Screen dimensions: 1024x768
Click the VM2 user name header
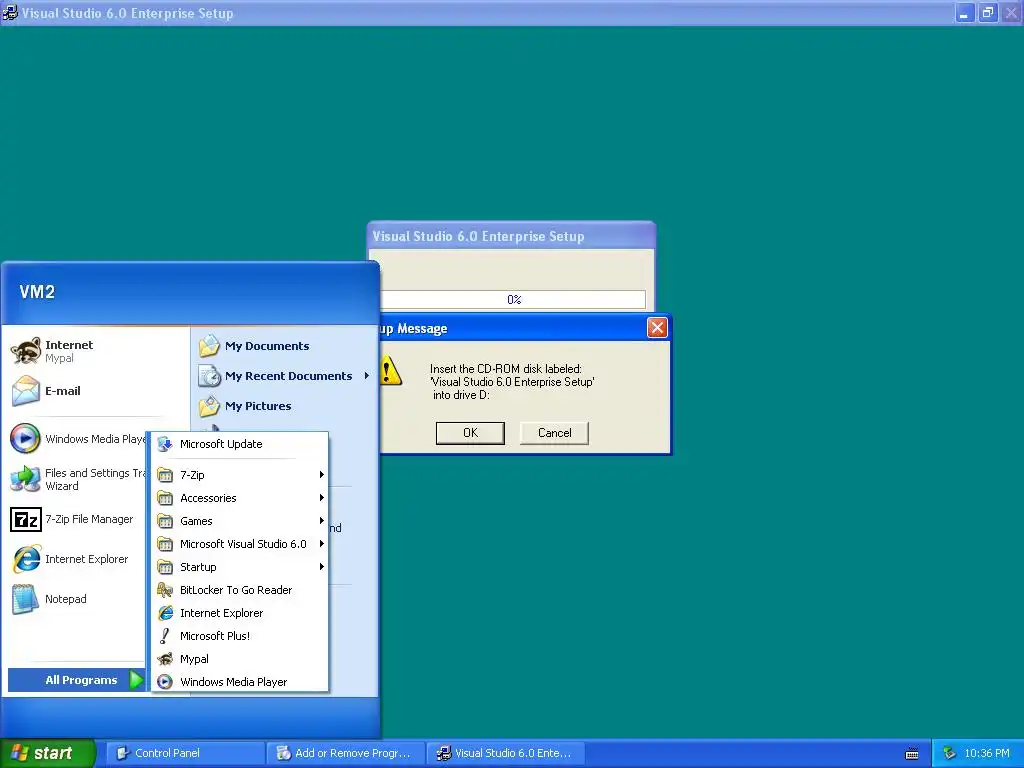37,292
